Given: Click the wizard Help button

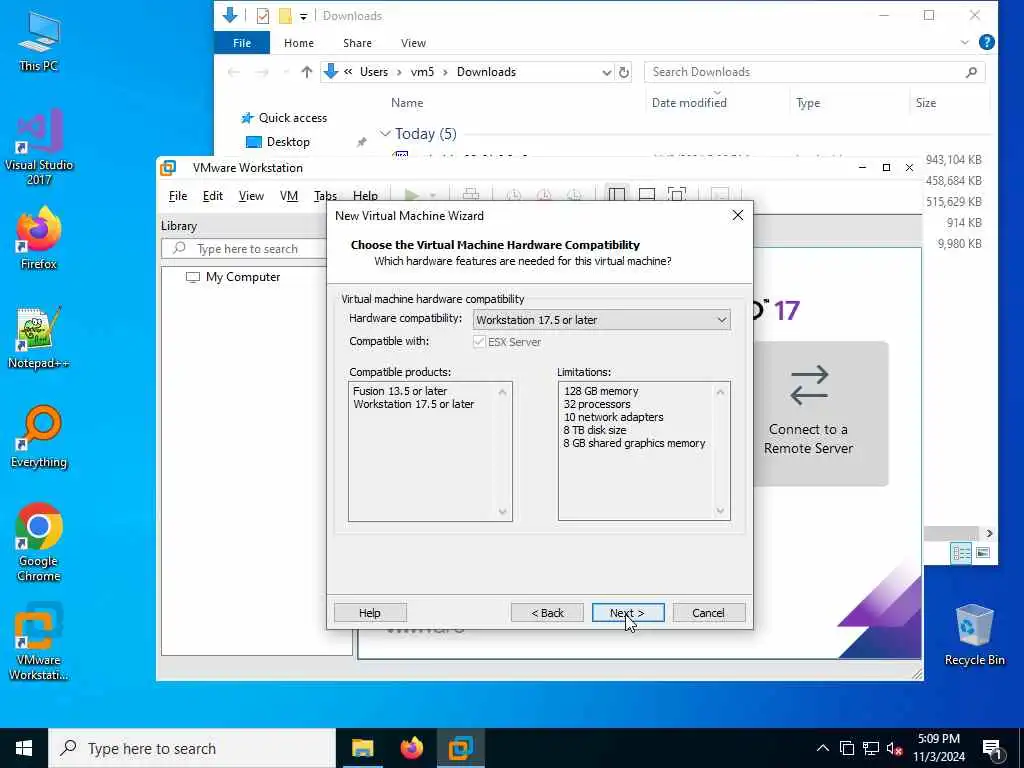Looking at the screenshot, I should pyautogui.click(x=370, y=613).
